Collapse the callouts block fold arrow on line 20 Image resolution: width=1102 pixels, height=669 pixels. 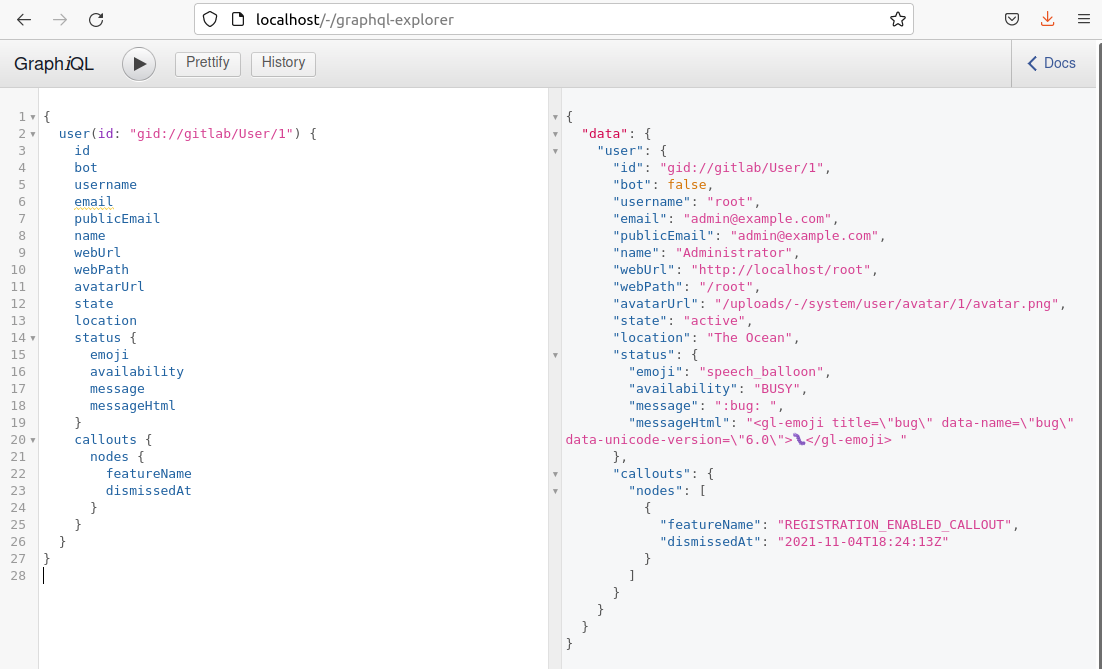click(x=32, y=440)
